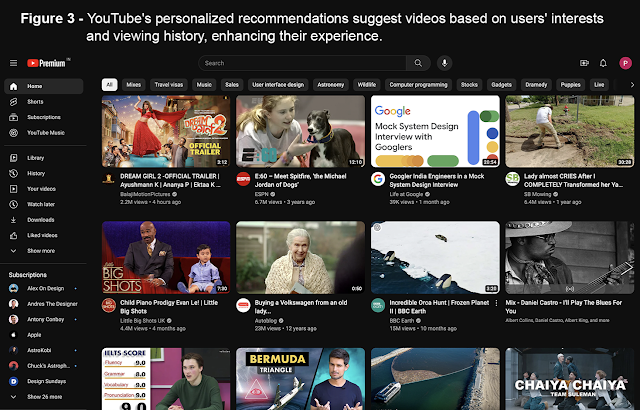Open Antony Conboy subscription
The width and height of the screenshot is (640, 410).
[44, 319]
